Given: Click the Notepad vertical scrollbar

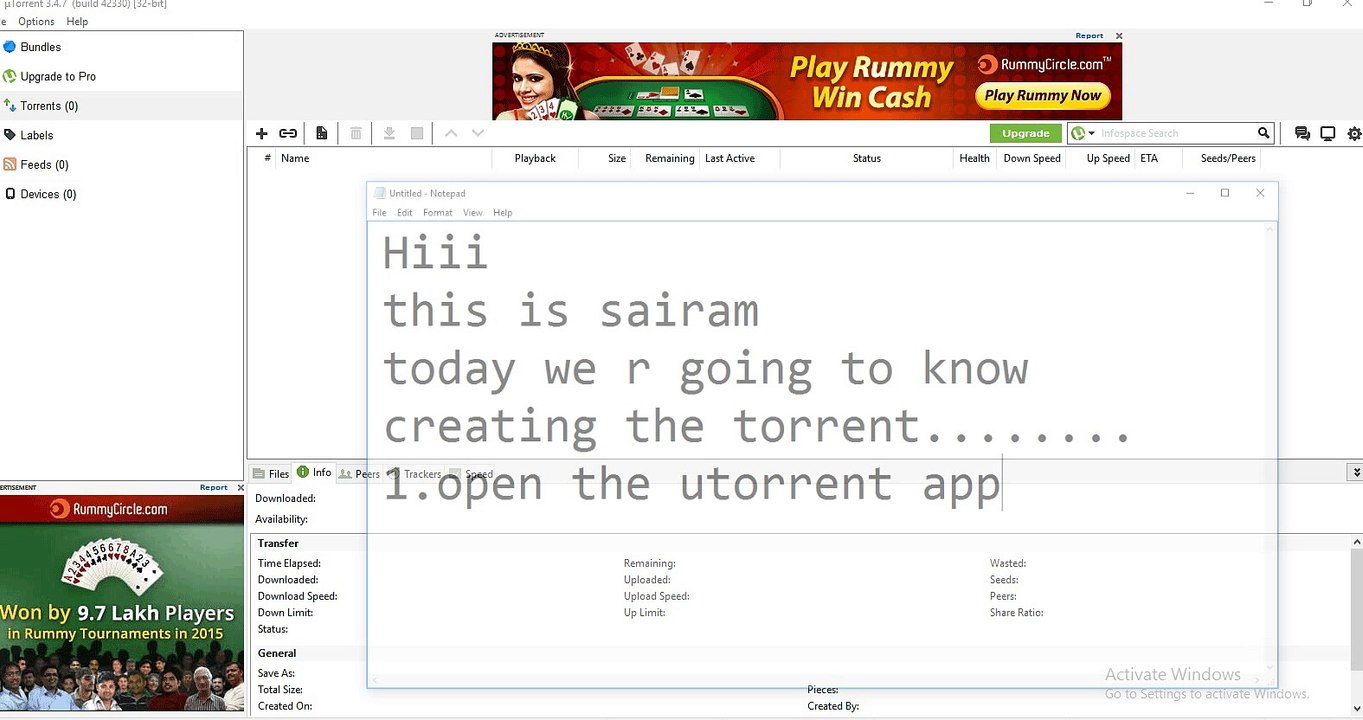Looking at the screenshot, I should point(1271,448).
